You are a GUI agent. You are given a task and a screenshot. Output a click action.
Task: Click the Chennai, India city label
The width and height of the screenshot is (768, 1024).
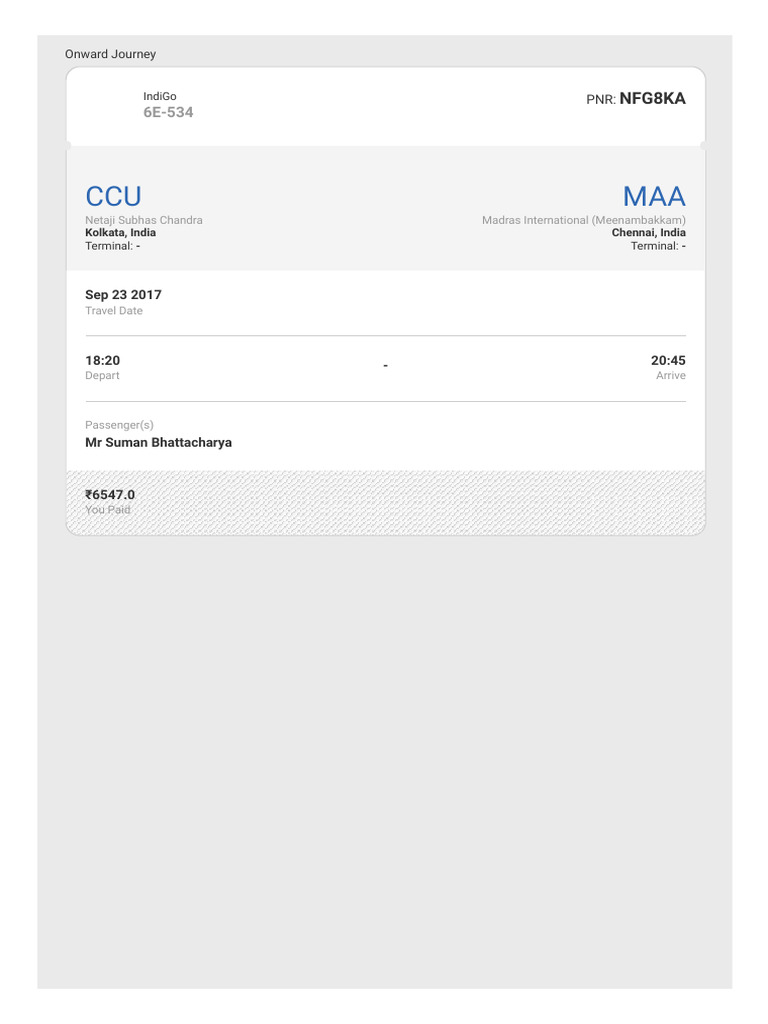(648, 232)
